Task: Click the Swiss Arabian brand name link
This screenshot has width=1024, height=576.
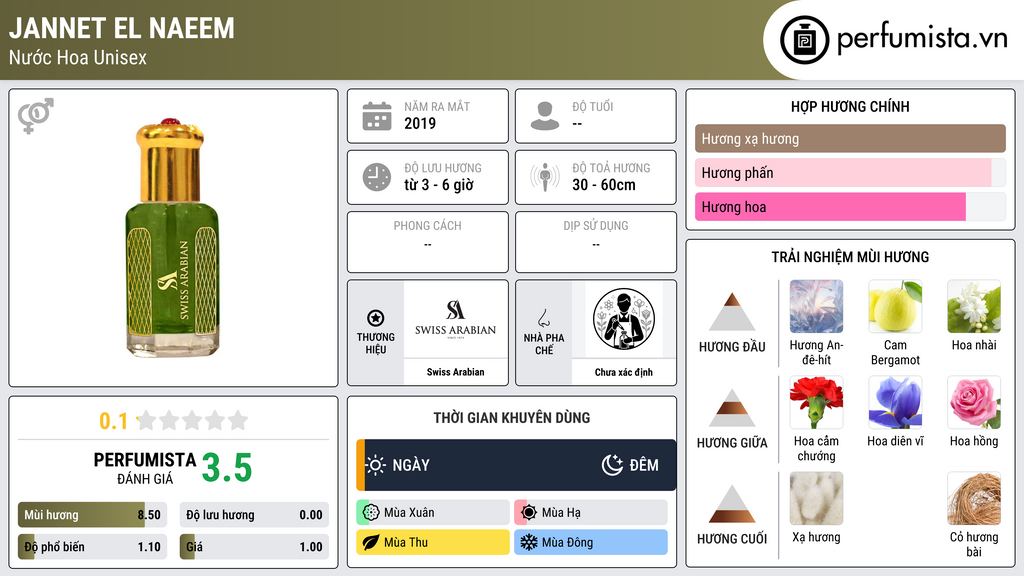Action: [455, 372]
